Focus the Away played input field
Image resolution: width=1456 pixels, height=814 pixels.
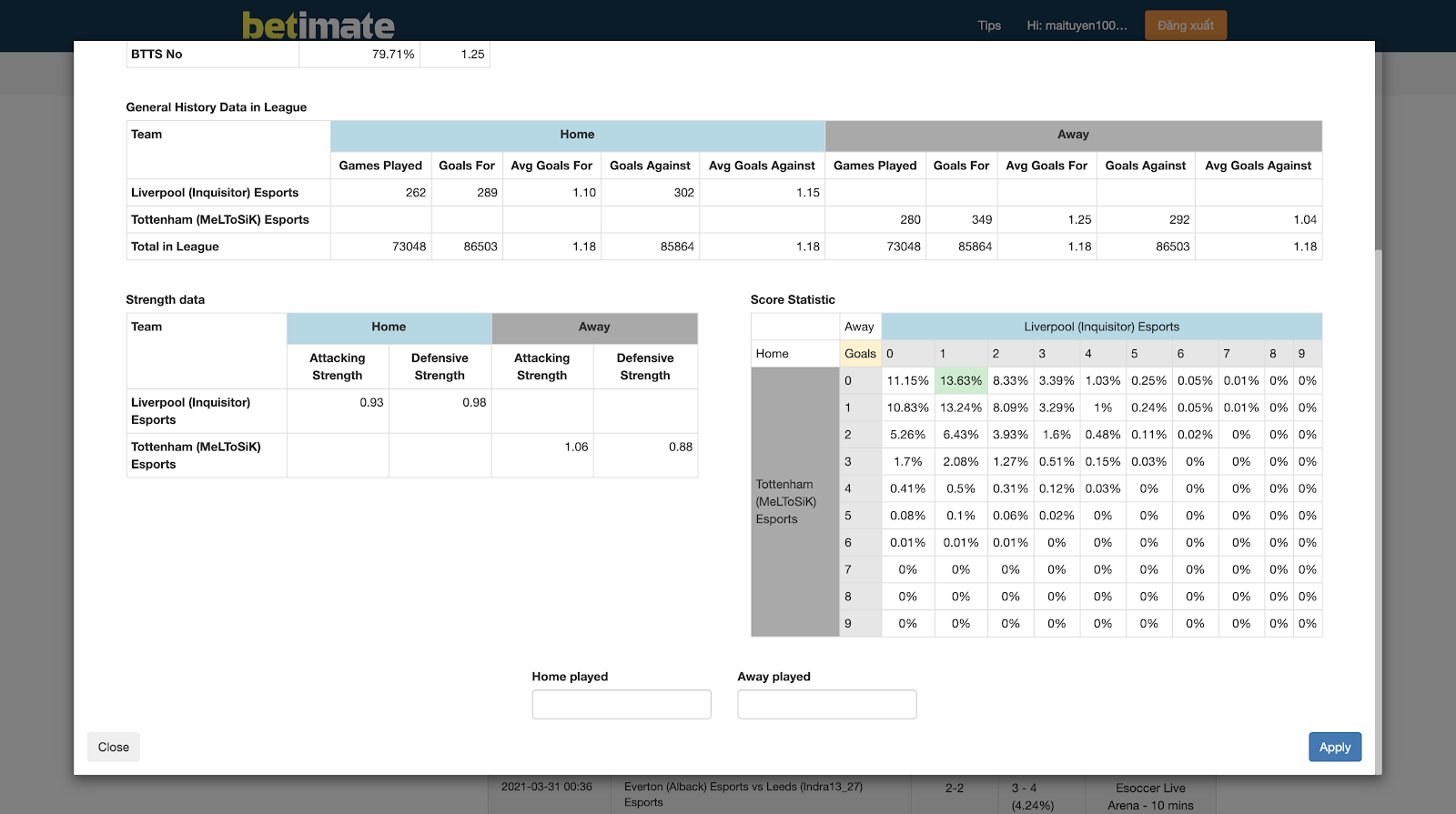tap(827, 704)
